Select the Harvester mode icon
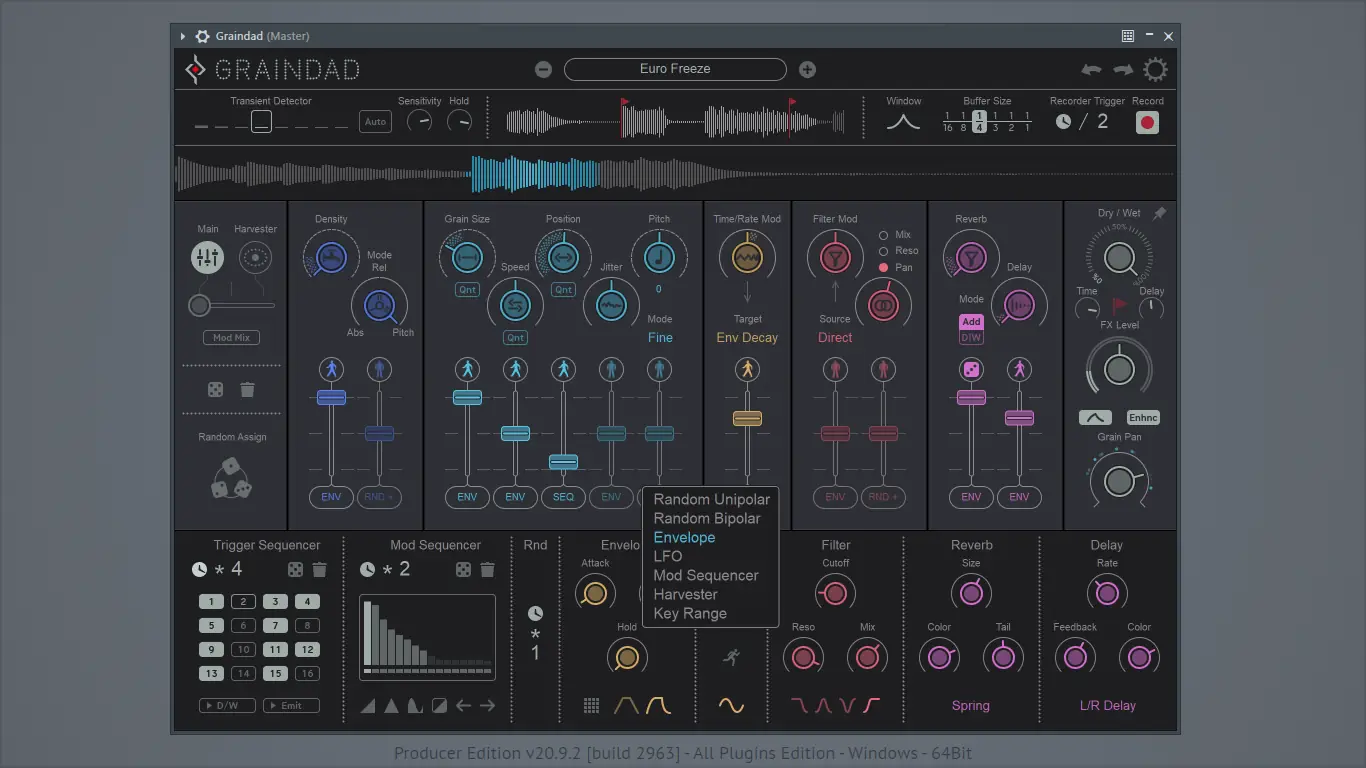 tap(255, 258)
